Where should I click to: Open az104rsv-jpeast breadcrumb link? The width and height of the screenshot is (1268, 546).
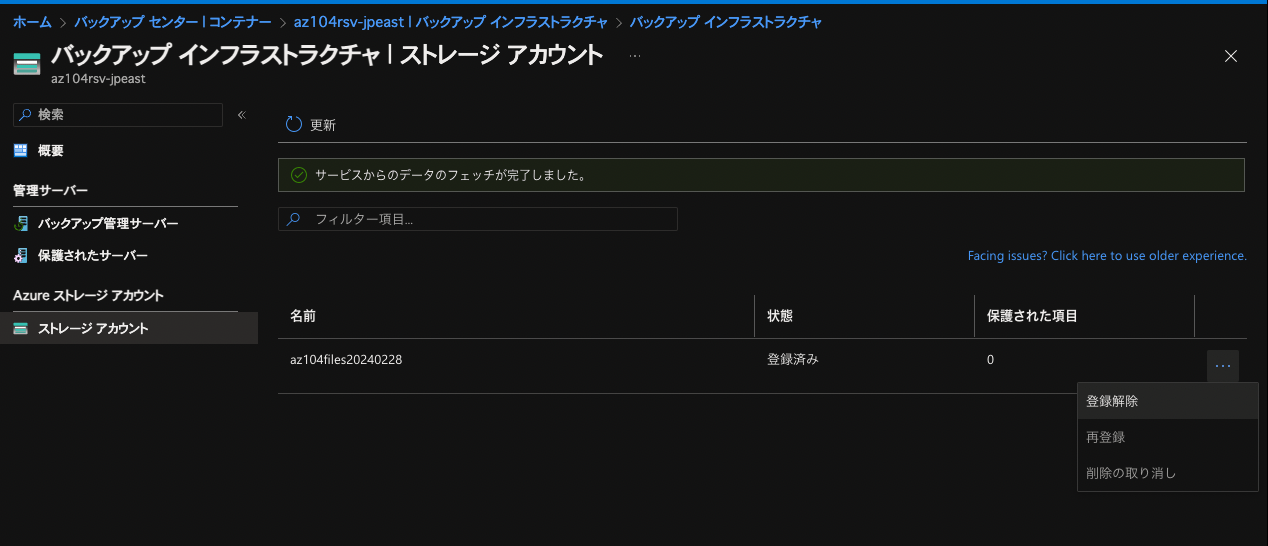coord(450,22)
